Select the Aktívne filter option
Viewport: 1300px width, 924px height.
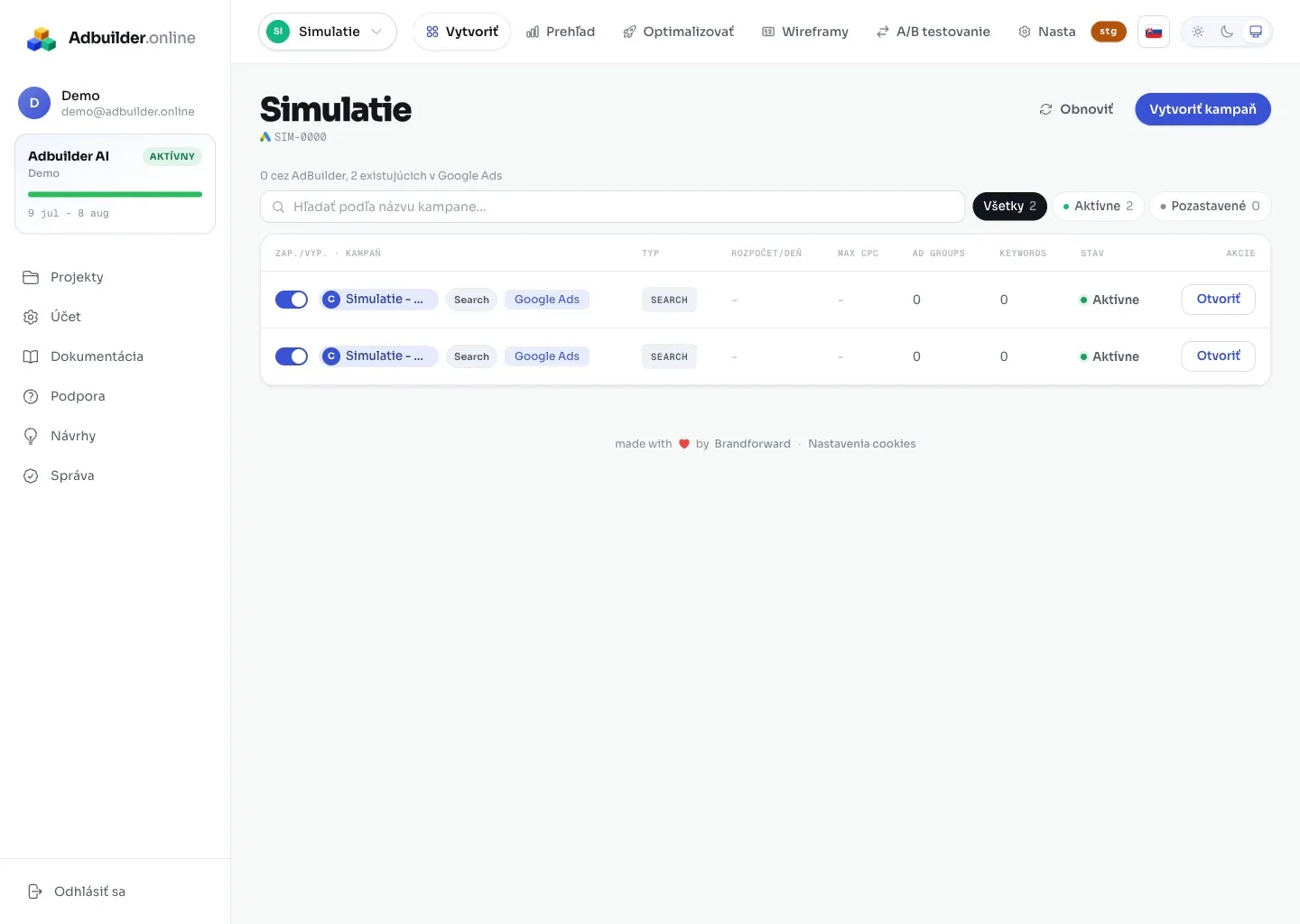(x=1098, y=207)
